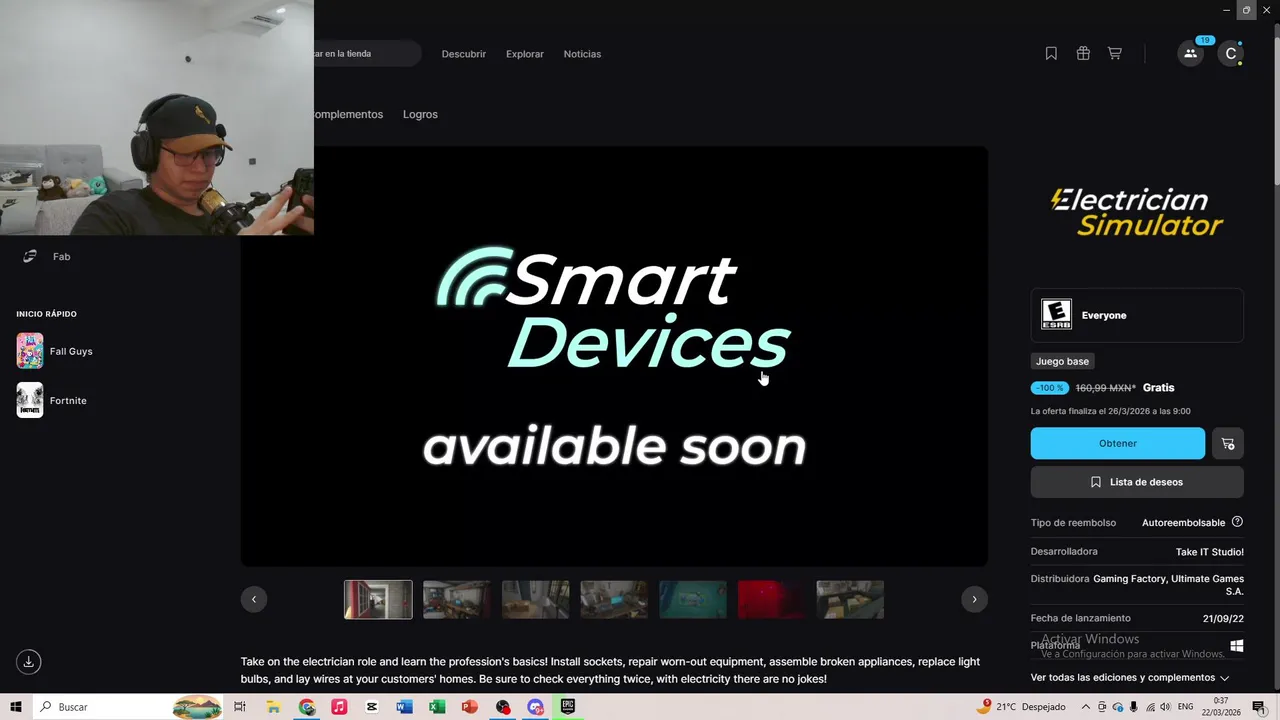The height and width of the screenshot is (720, 1280).
Task: Select first highlighted media thumbnail
Action: click(378, 599)
